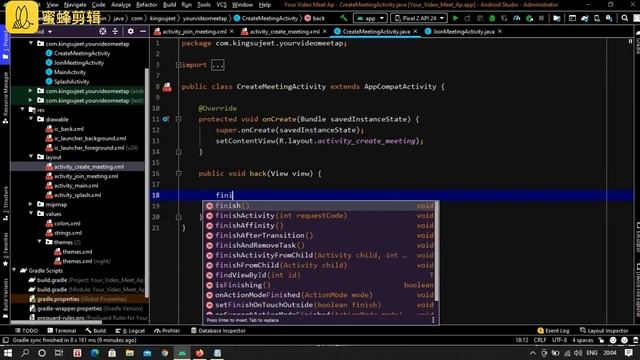Open the VCS menu
Screen dimensions: 640x360
pyautogui.click(x=221, y=5)
